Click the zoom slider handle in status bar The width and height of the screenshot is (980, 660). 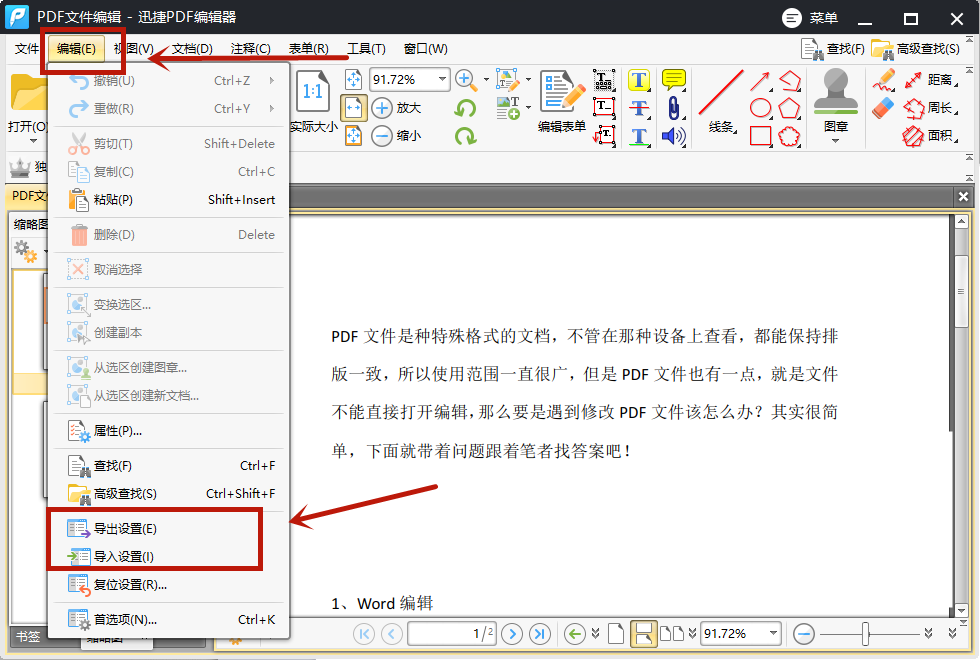pos(866,633)
